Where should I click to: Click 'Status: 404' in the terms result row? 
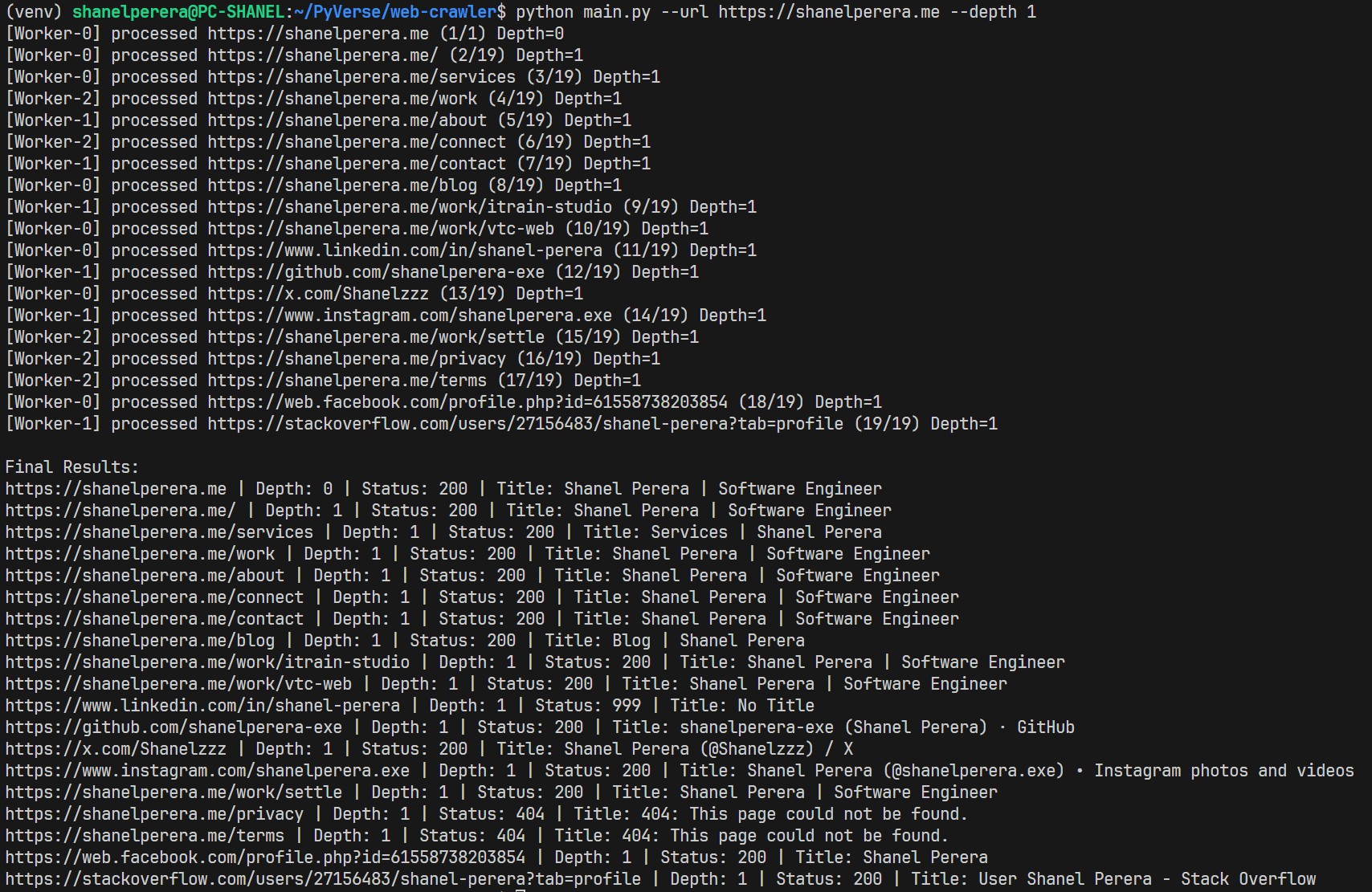472,836
